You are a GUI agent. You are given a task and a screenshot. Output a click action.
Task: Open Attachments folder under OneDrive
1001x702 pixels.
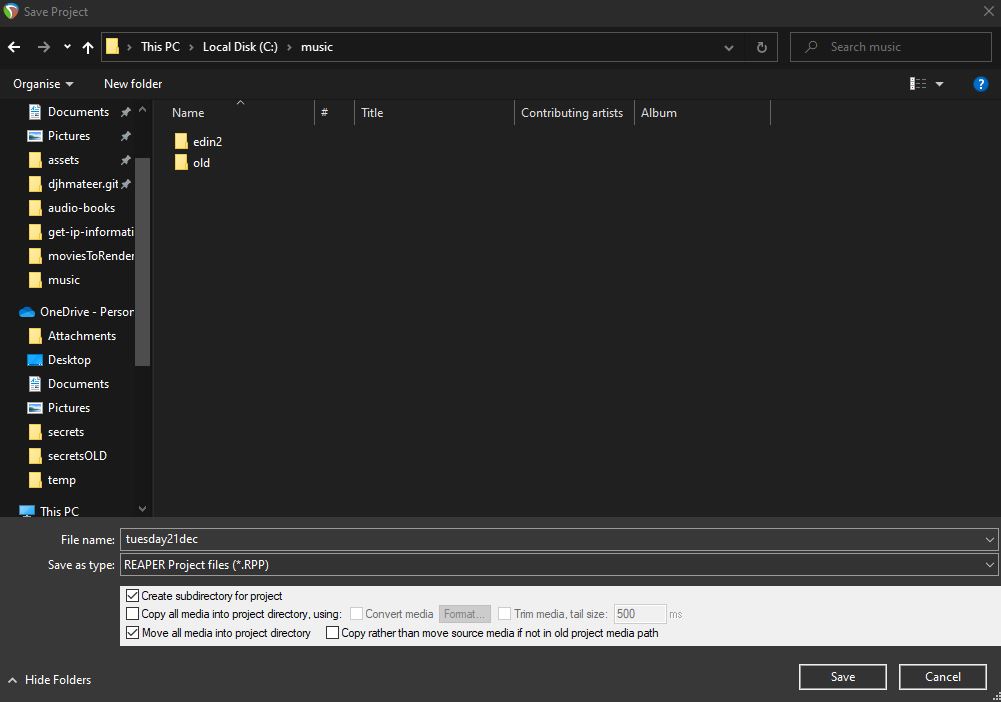(82, 336)
